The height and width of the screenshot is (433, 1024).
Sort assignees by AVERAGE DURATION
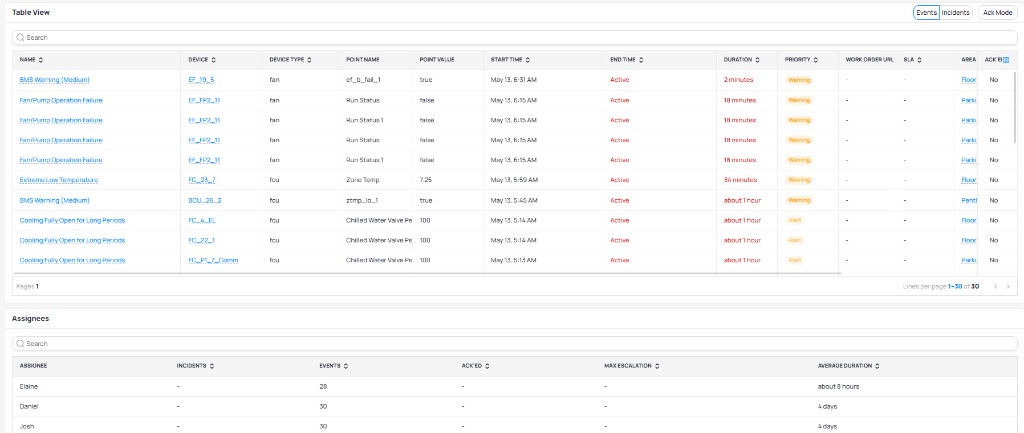pos(877,366)
